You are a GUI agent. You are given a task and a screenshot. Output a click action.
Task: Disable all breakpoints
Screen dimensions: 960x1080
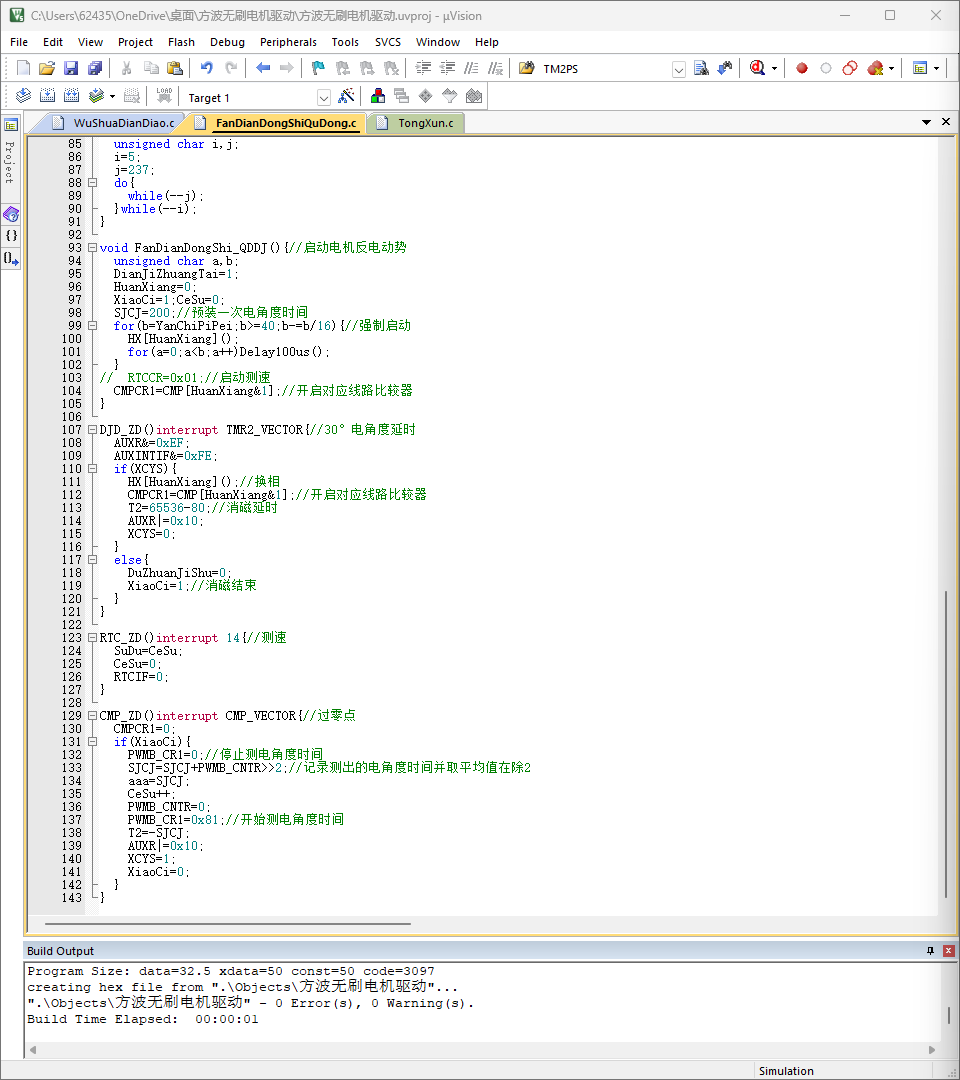(x=850, y=68)
